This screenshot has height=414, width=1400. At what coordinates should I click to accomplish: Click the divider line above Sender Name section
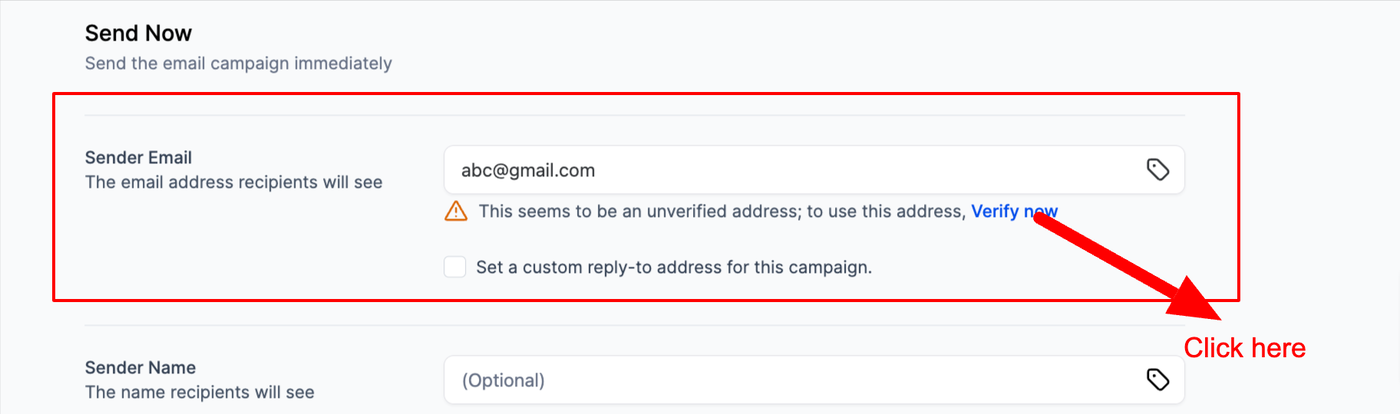pos(634,325)
